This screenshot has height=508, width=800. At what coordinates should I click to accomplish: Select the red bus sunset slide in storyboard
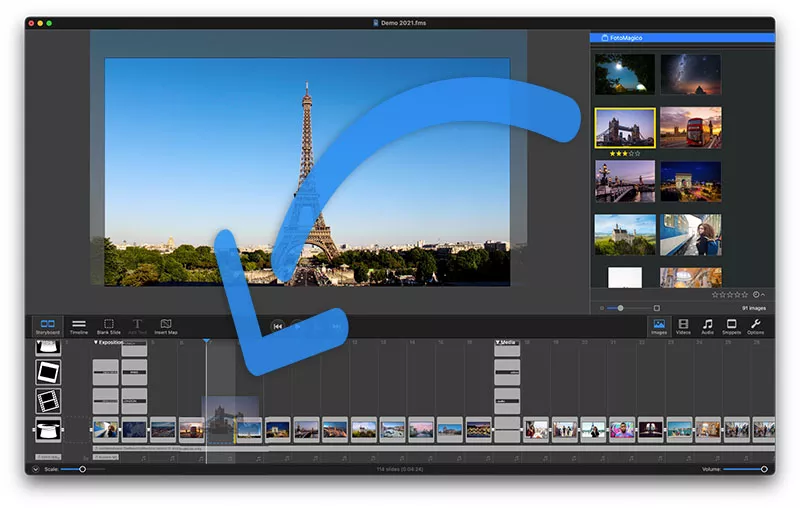click(x=192, y=429)
